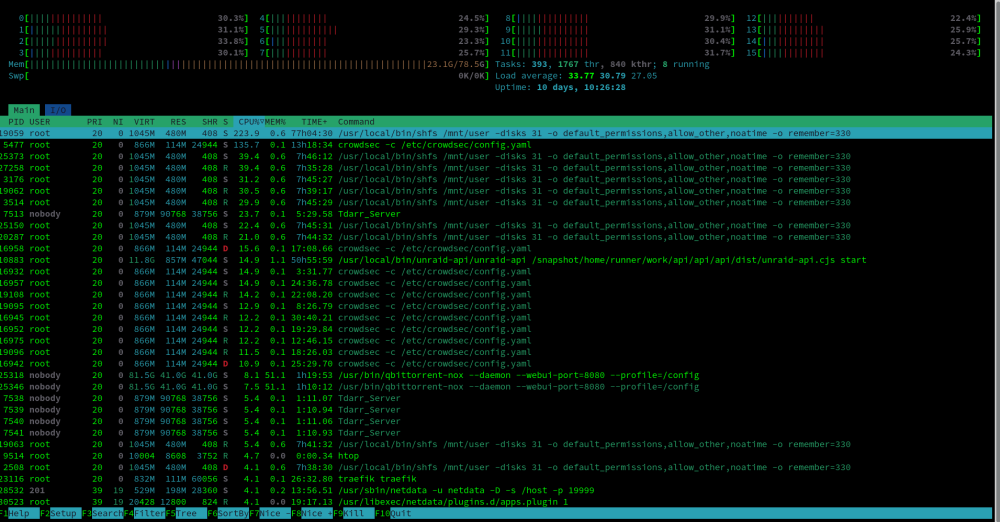The width and height of the screenshot is (1000, 522).
Task: Select the Tdarr_Server row with PID 7541
Action: [496, 433]
